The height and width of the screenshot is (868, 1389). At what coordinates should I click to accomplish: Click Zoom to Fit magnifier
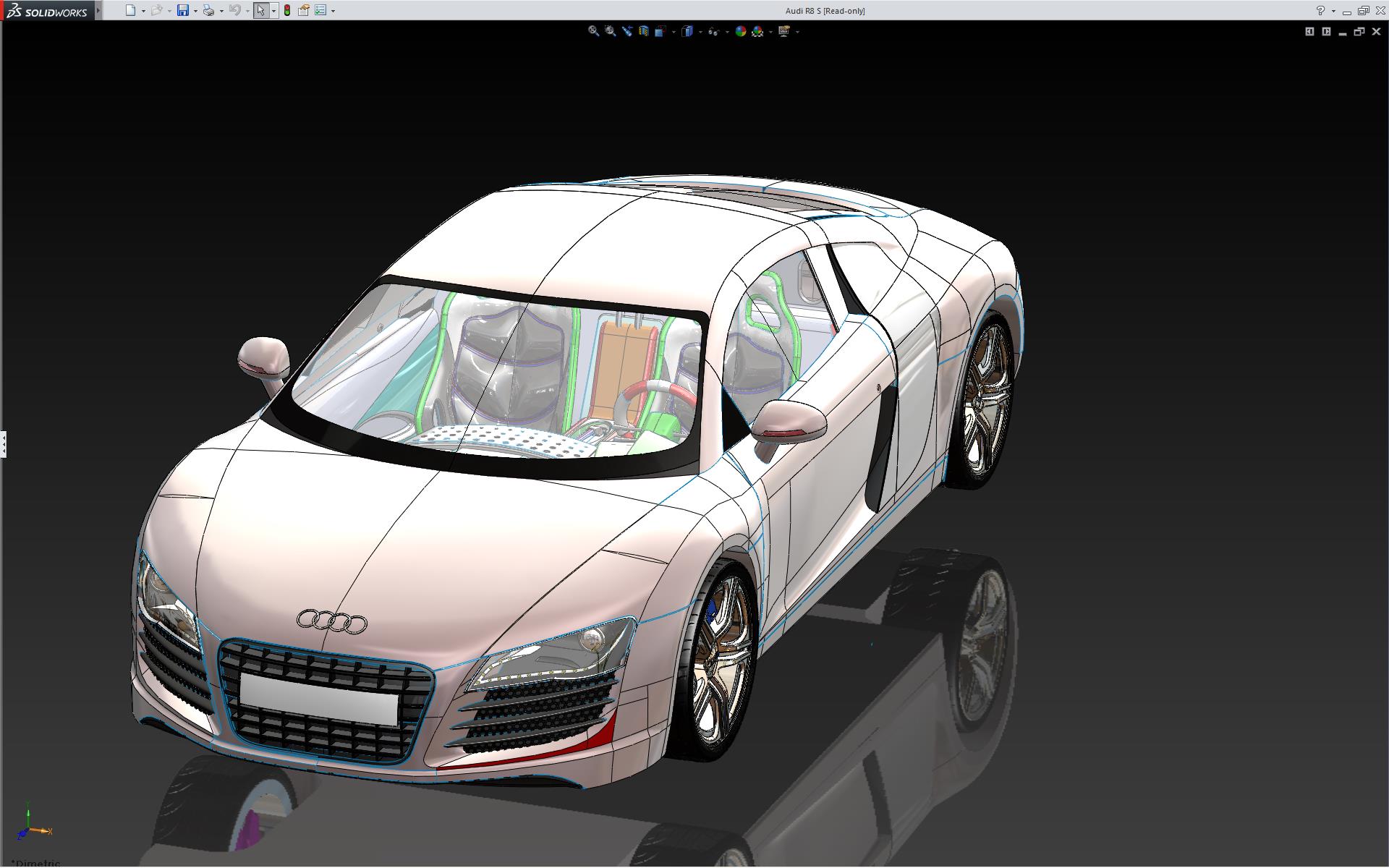593,31
